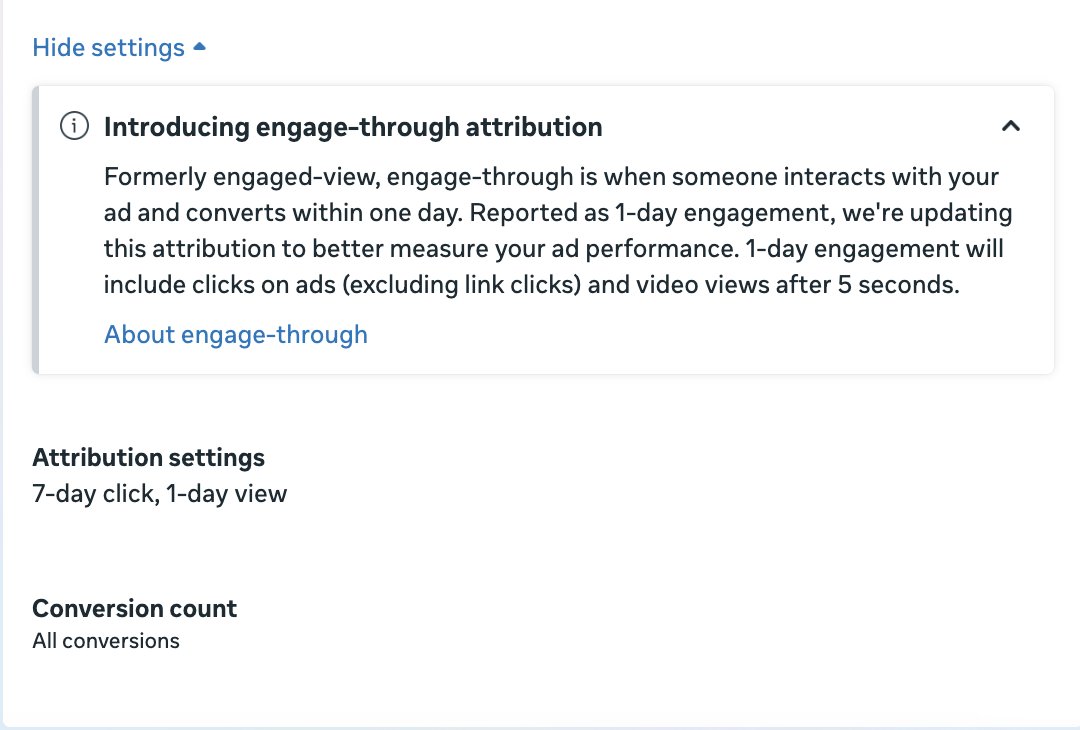Collapse the engage-through banner with the chevron

tap(1011, 127)
